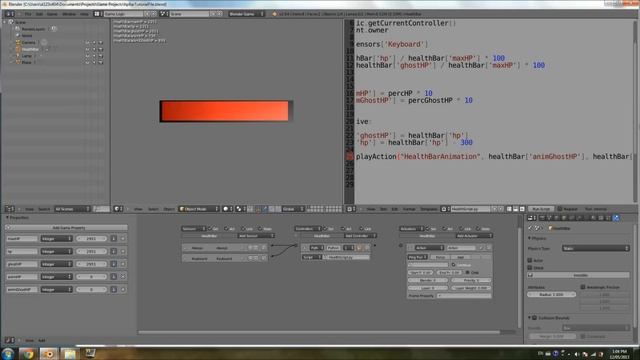Toggle Plane renderability in outliner
Screen dimensions: 640x360
point(101,62)
